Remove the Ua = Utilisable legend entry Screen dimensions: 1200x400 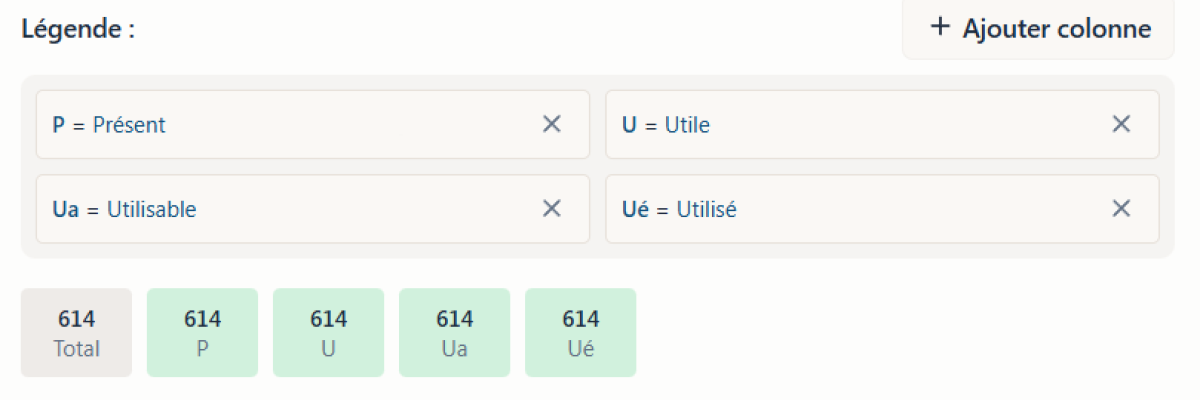tap(551, 208)
